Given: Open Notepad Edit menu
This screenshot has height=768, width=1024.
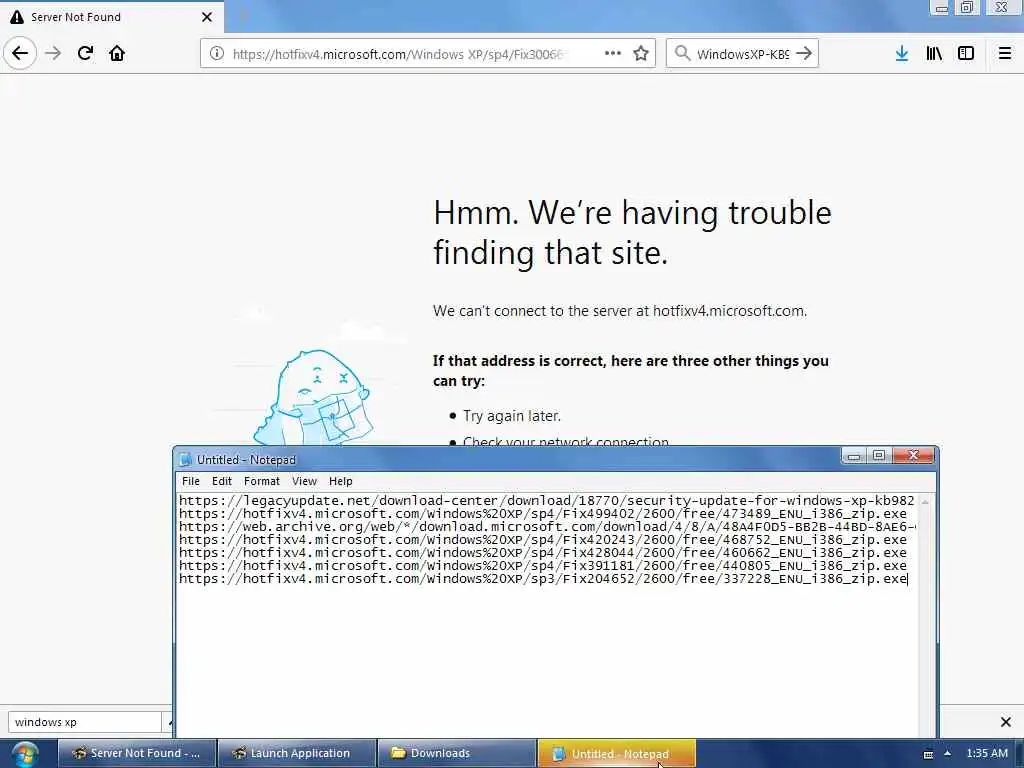Looking at the screenshot, I should (222, 481).
